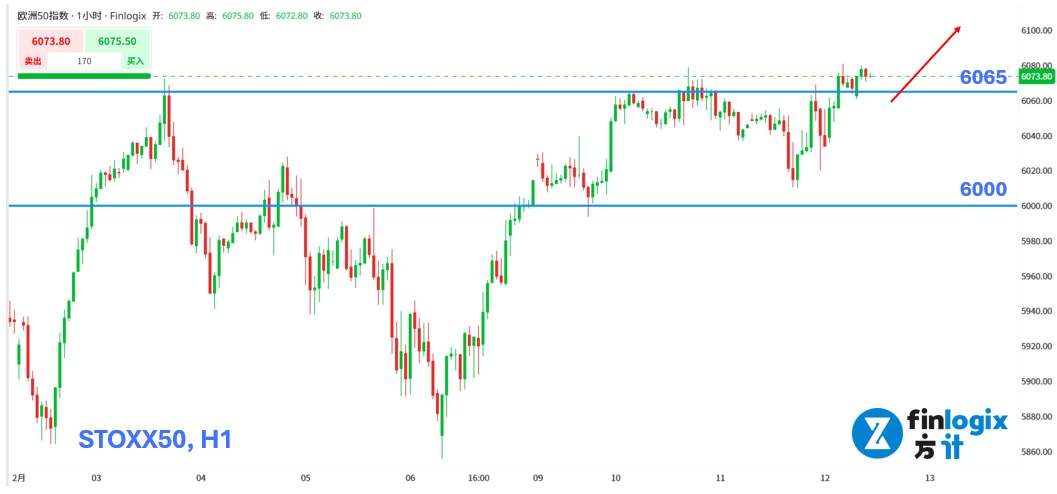
Task: Click the 6100.00 label on price axis
Action: tap(1035, 31)
